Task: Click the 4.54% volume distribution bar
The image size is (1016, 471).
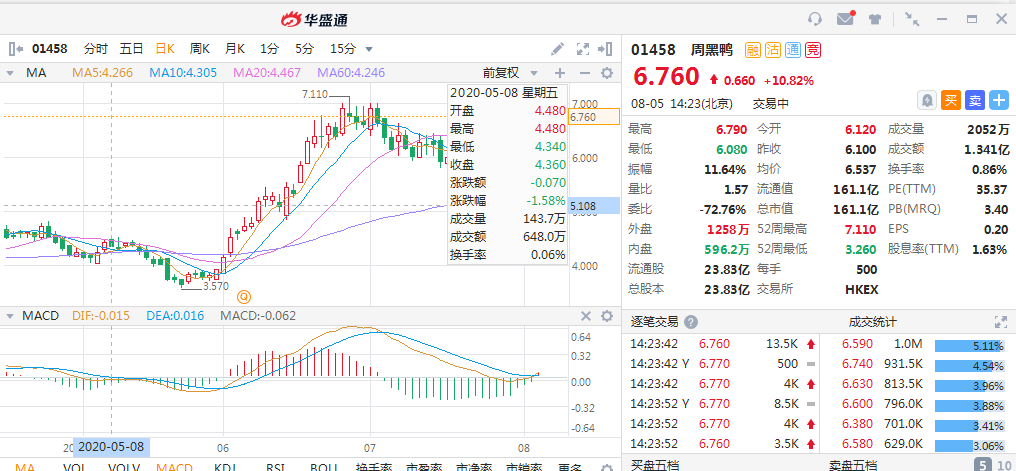Action: 971,365
